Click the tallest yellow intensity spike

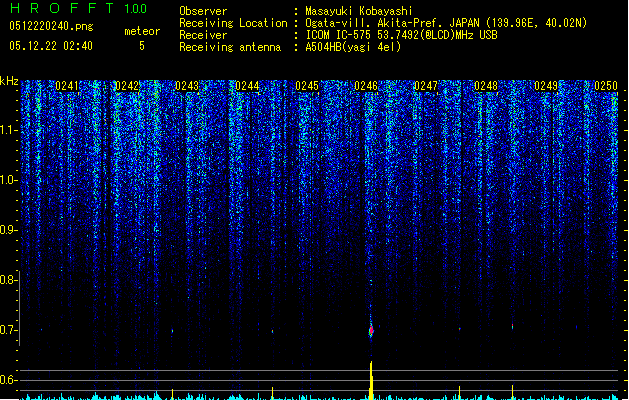[x=371, y=380]
